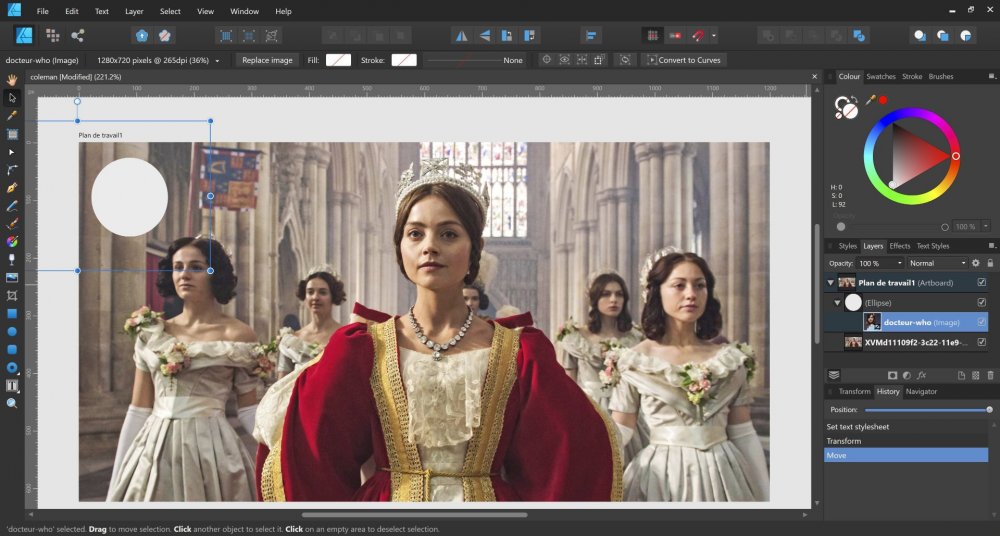Select the Zoom tool in left toolbar
1000x536 pixels.
tap(12, 403)
